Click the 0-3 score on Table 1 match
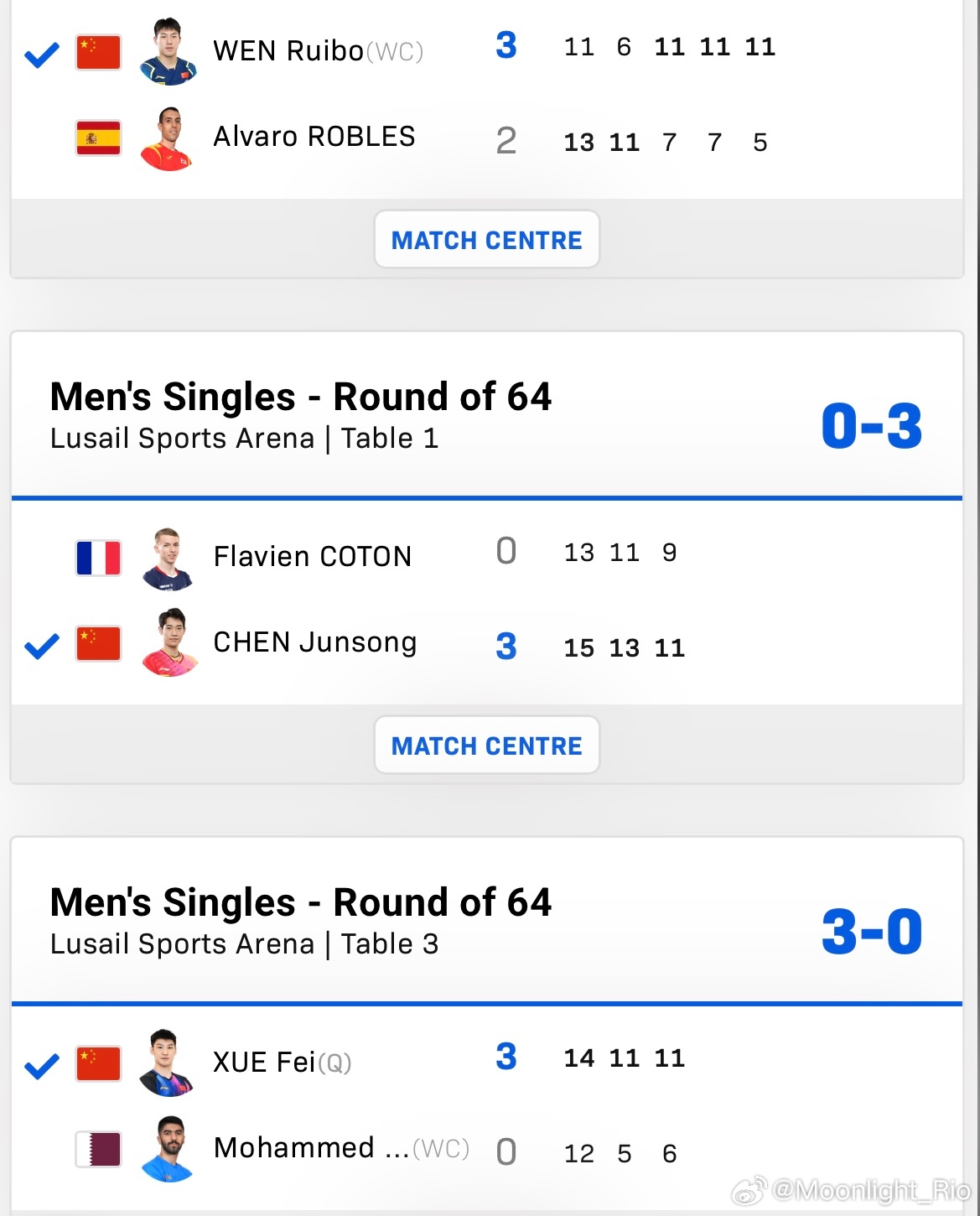 coord(872,426)
